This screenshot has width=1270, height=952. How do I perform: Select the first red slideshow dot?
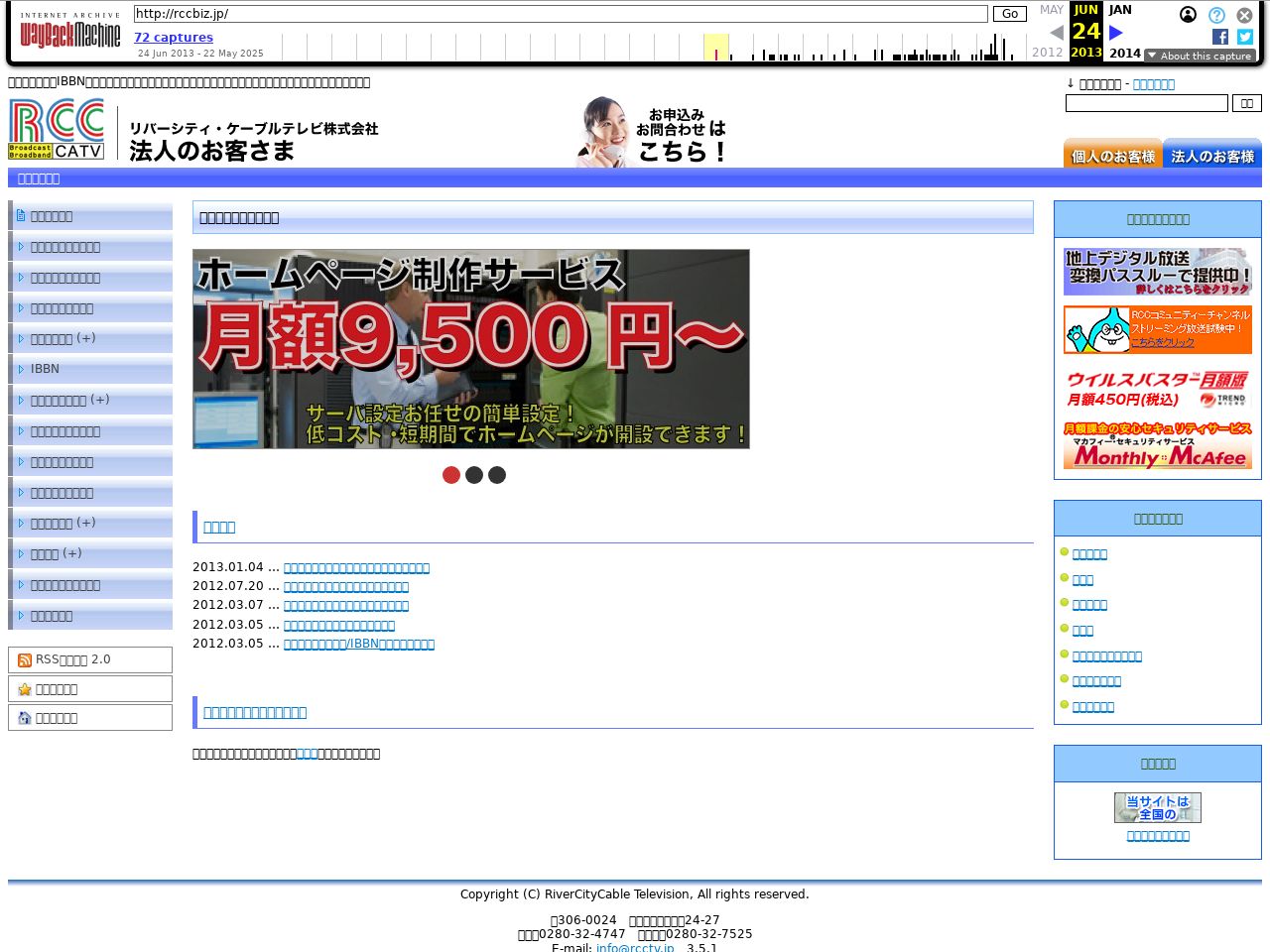[451, 475]
